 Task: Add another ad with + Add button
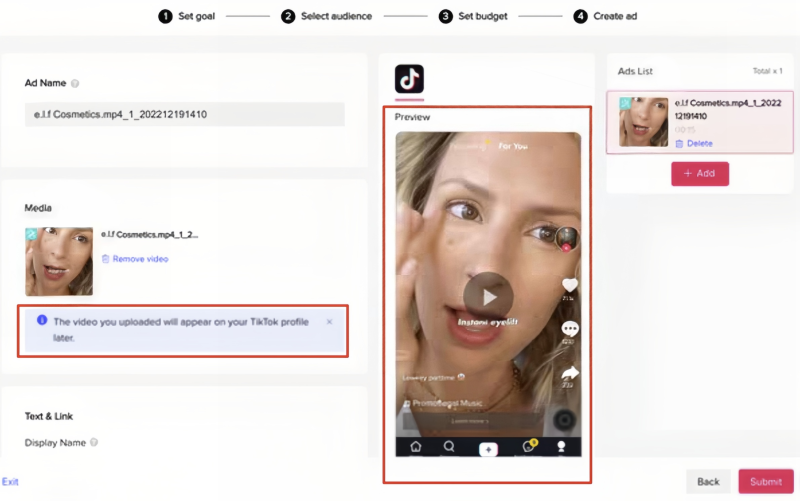click(x=700, y=173)
